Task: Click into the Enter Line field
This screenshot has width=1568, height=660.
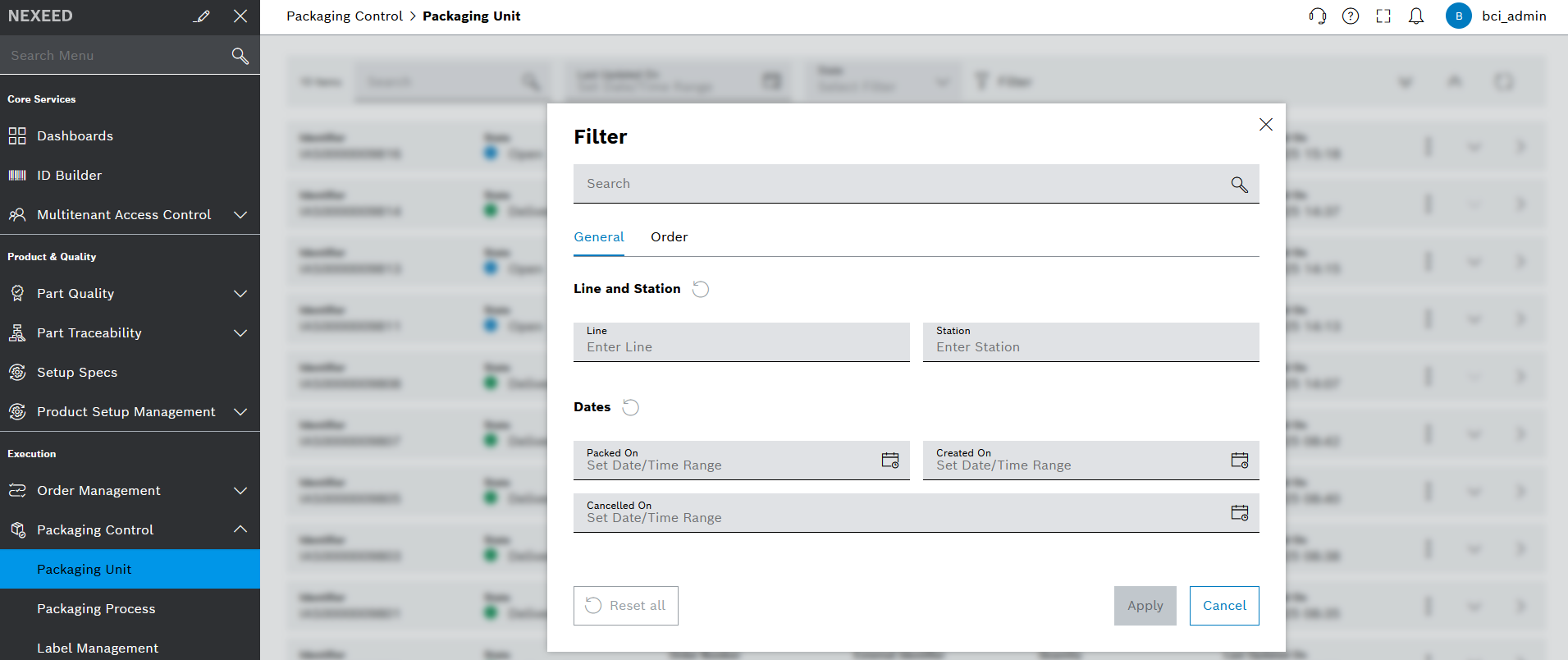Action: pyautogui.click(x=741, y=347)
